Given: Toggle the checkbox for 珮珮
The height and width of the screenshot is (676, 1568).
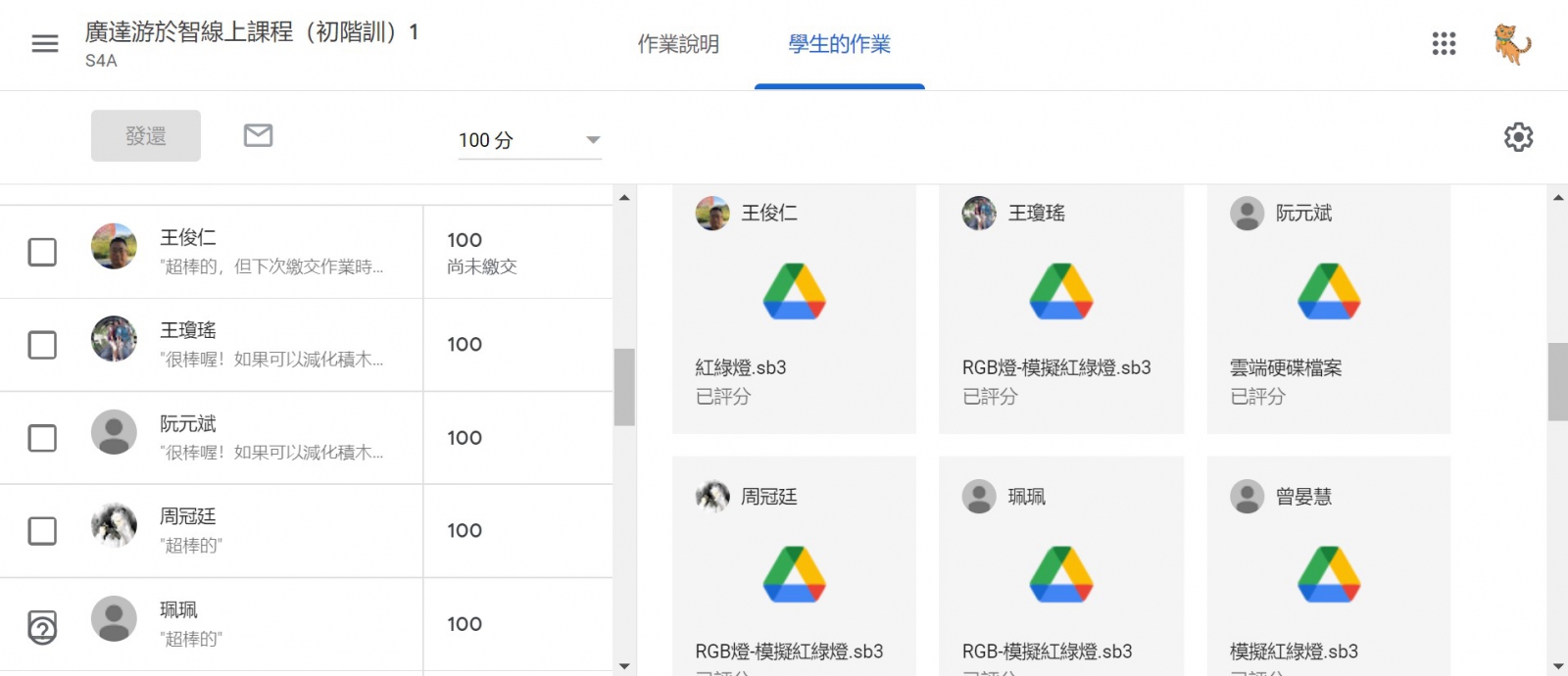Looking at the screenshot, I should tap(42, 627).
